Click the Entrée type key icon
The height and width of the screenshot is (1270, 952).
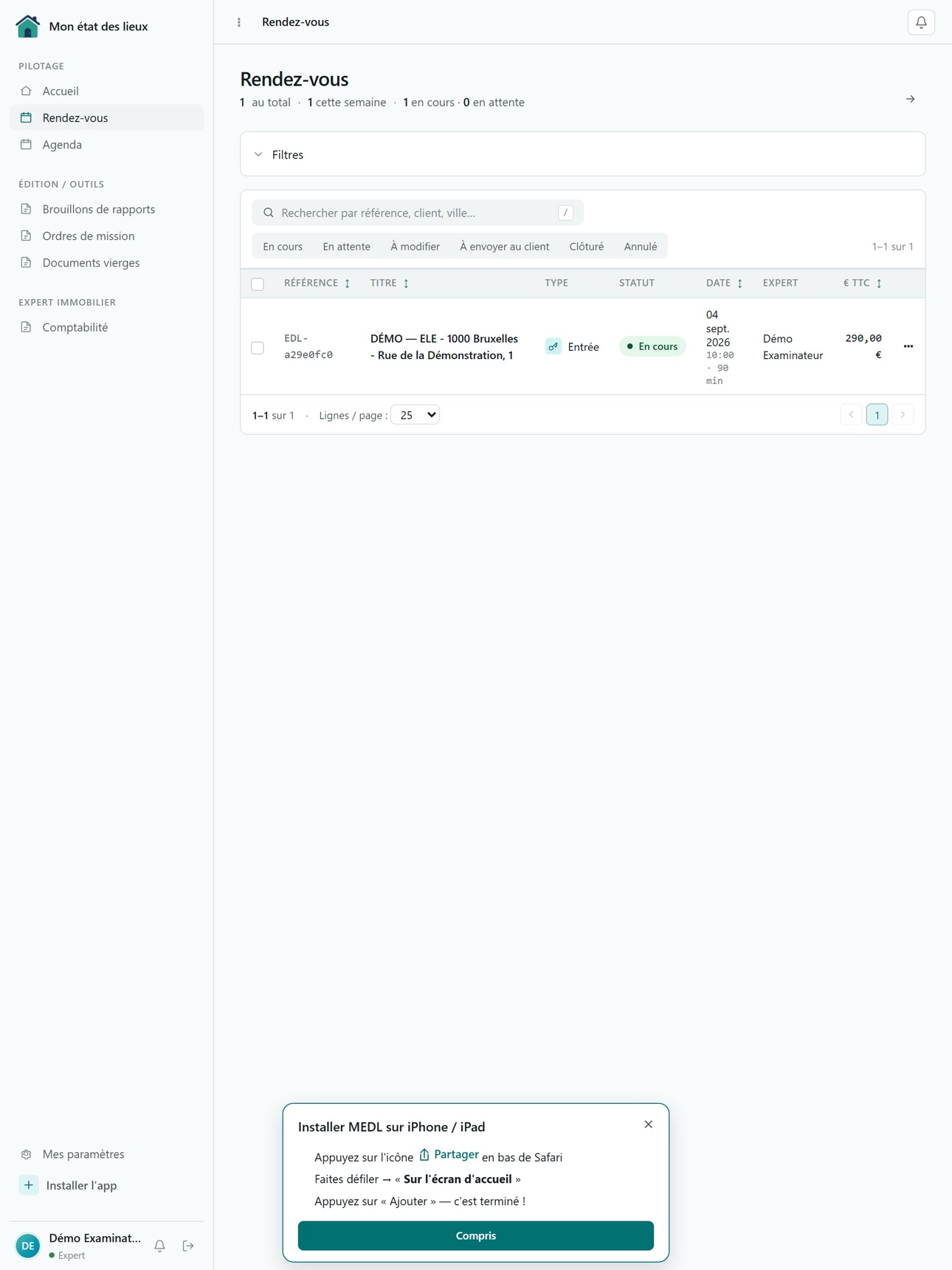pyautogui.click(x=553, y=346)
